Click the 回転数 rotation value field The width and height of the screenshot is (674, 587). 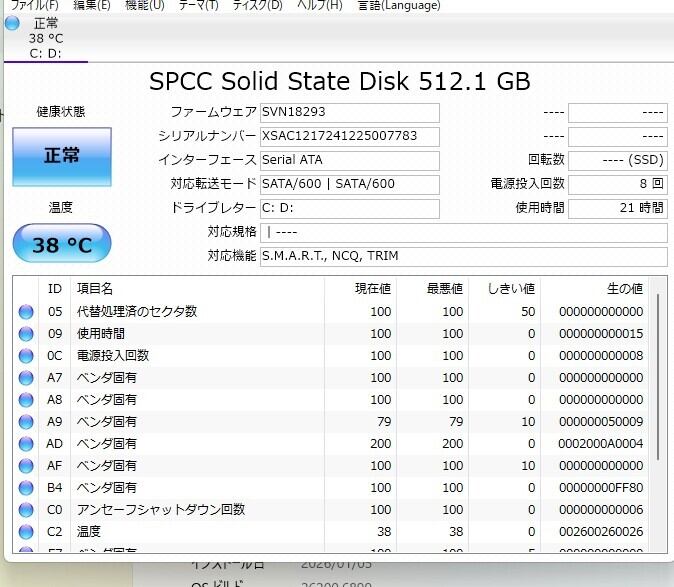pyautogui.click(x=618, y=160)
